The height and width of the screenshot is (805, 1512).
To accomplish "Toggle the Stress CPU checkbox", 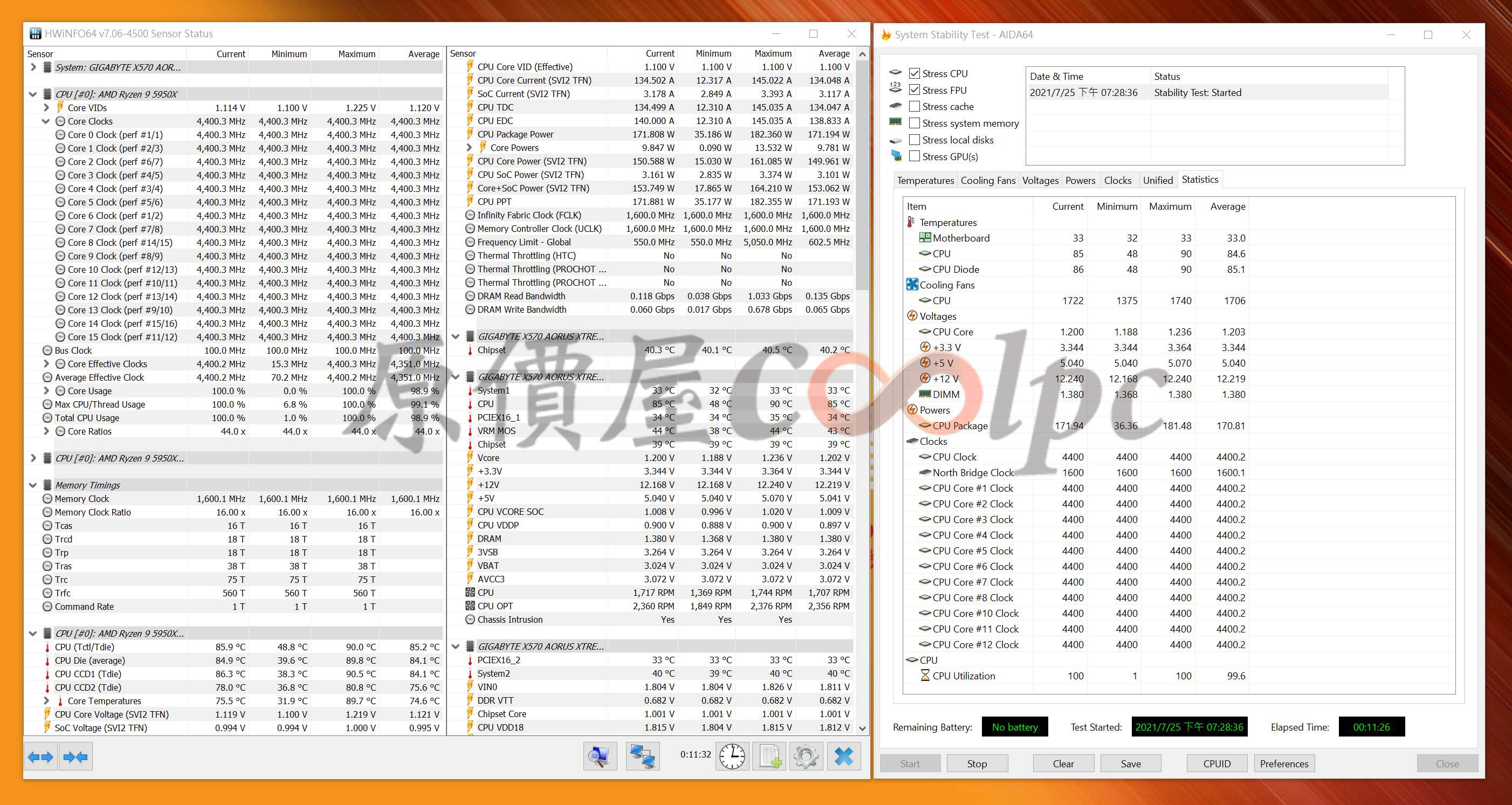I will coord(914,73).
